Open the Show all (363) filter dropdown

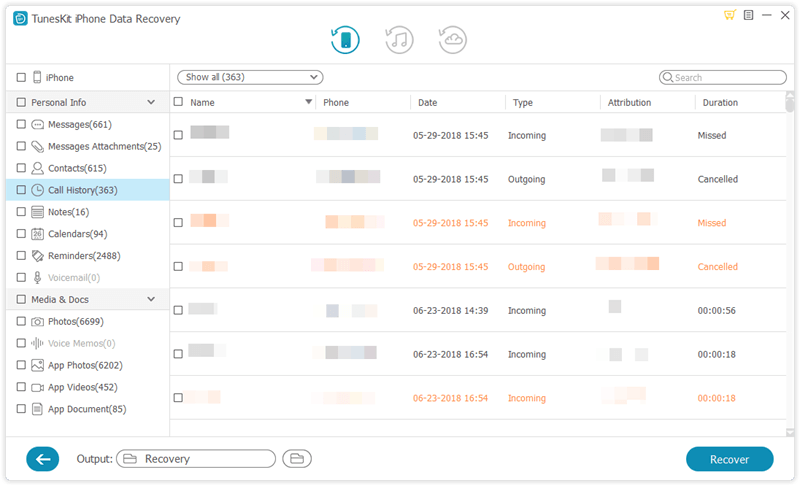[250, 78]
